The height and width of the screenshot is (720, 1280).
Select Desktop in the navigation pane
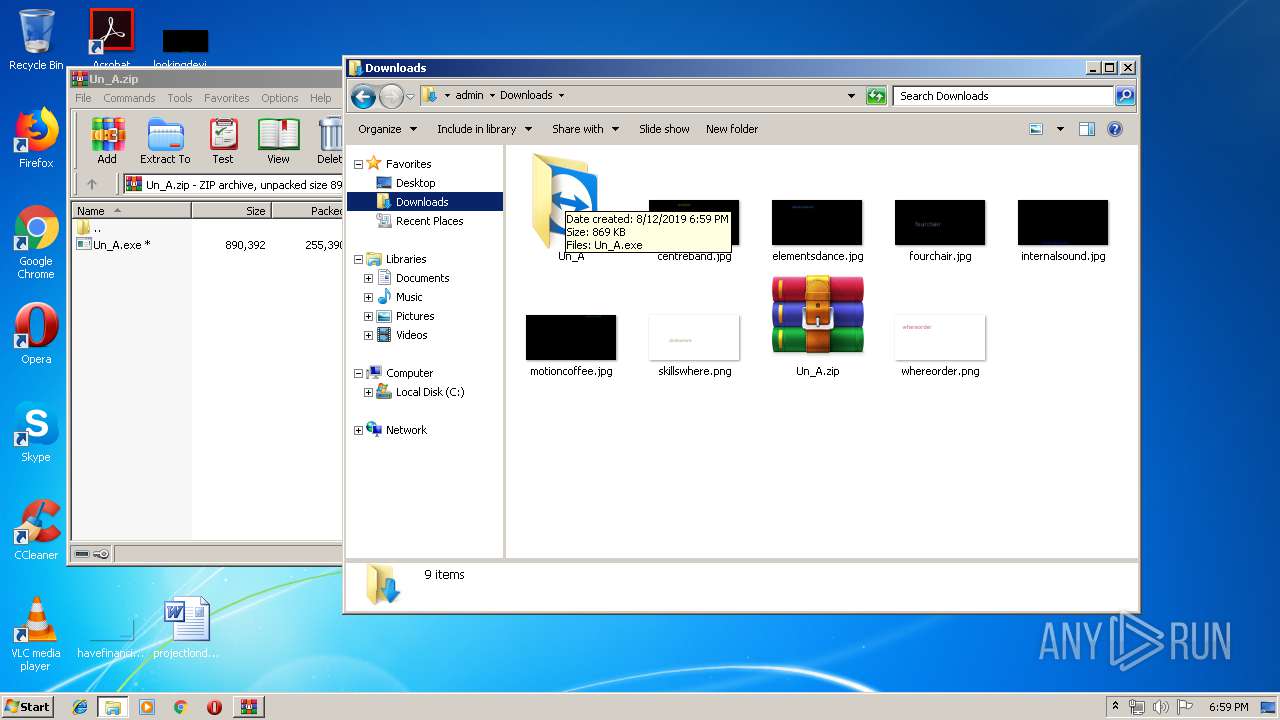coord(415,183)
